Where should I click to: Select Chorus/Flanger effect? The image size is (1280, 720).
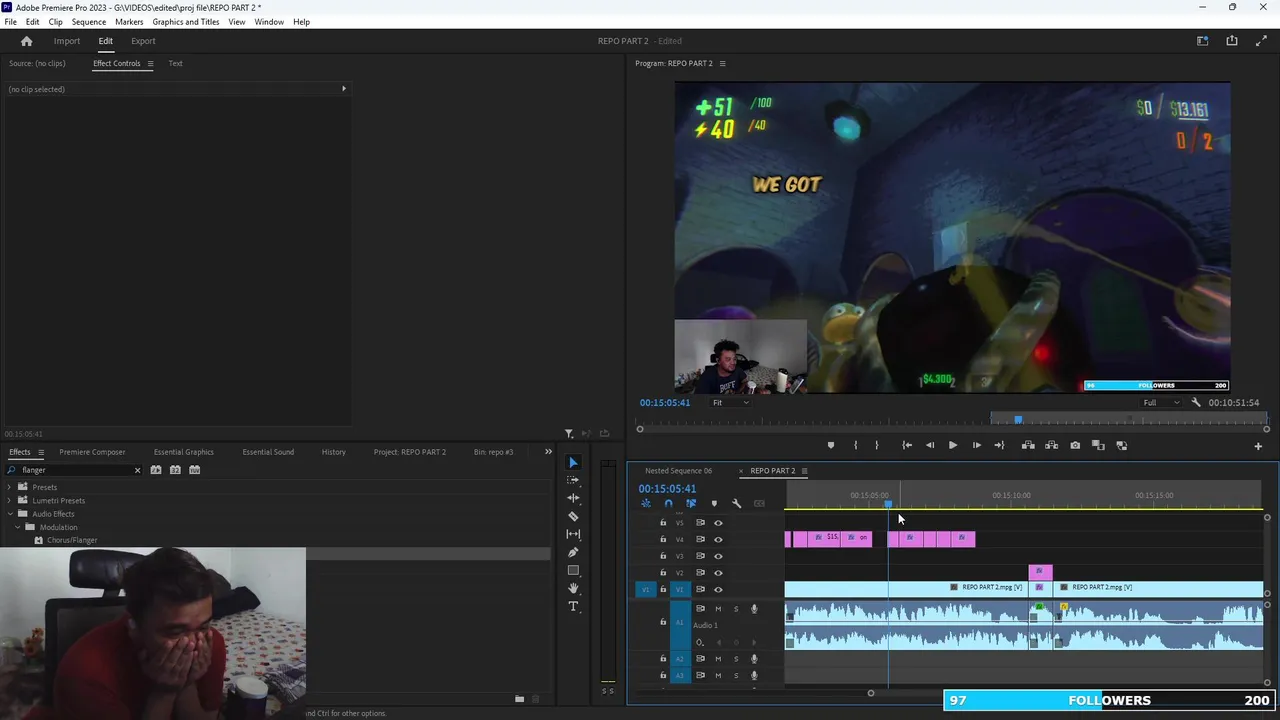pyautogui.click(x=72, y=540)
